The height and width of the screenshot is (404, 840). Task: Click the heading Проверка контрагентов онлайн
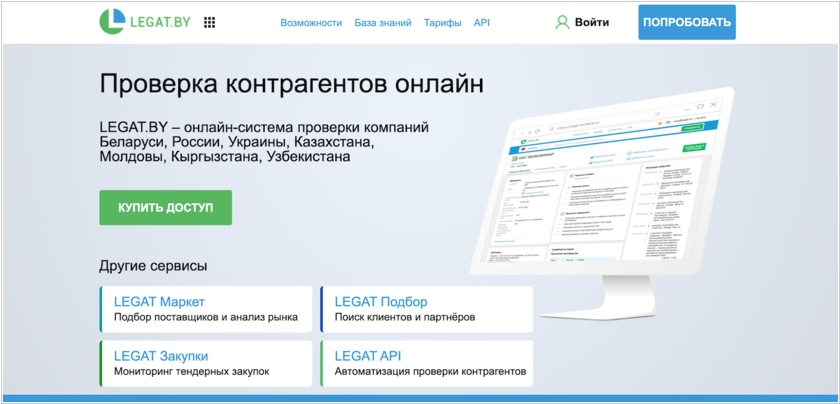click(x=291, y=85)
